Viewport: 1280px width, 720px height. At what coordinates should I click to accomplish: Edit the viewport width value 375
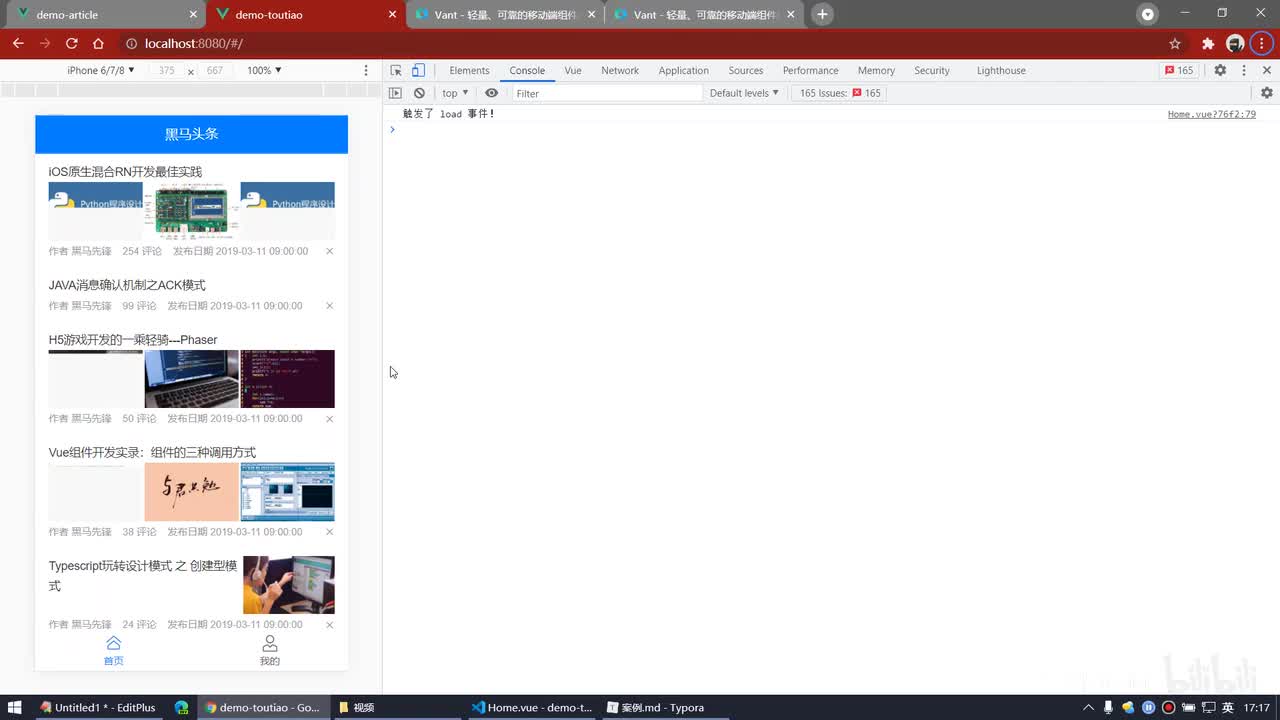(166, 70)
